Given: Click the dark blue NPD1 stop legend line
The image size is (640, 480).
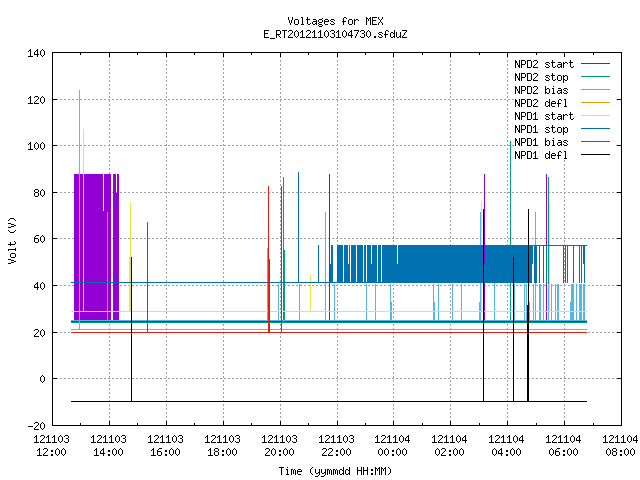Looking at the screenshot, I should pos(595,129).
